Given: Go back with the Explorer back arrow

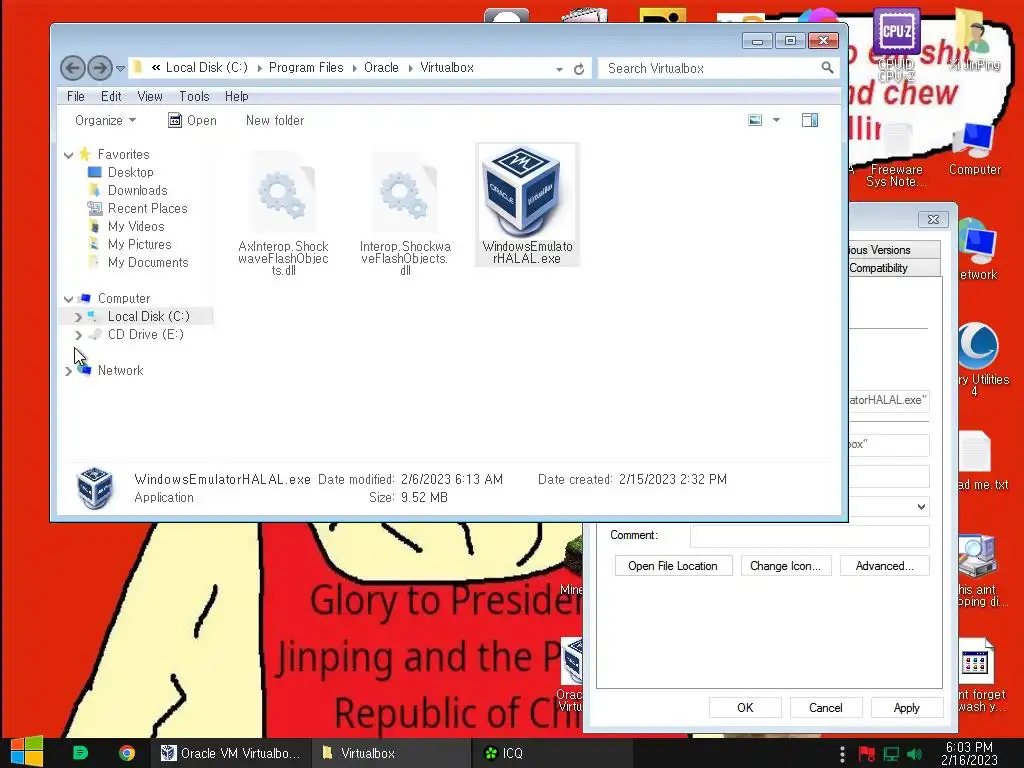Looking at the screenshot, I should tap(73, 67).
